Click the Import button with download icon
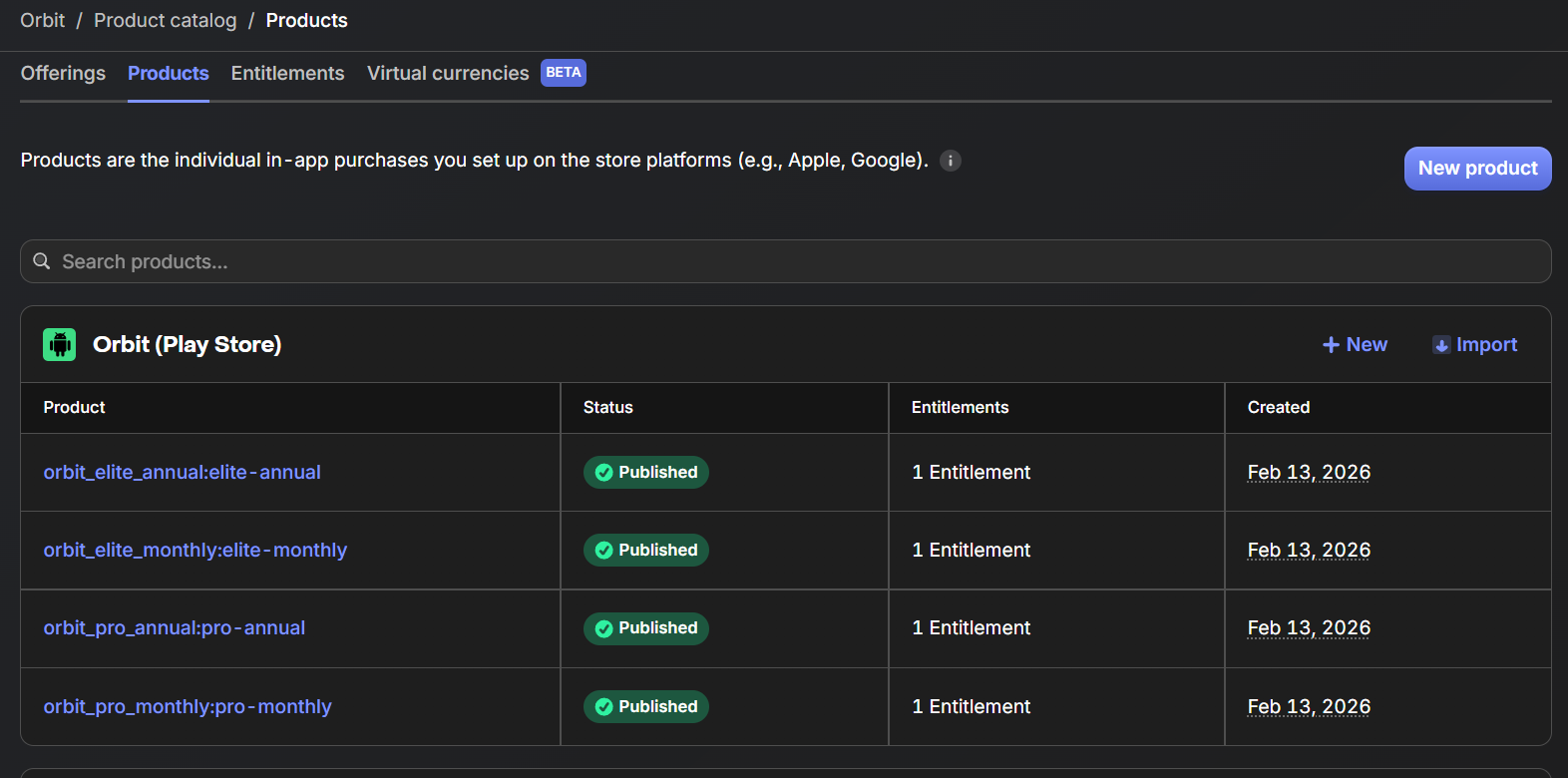Screen dimensions: 1568x778 coord(1474,344)
